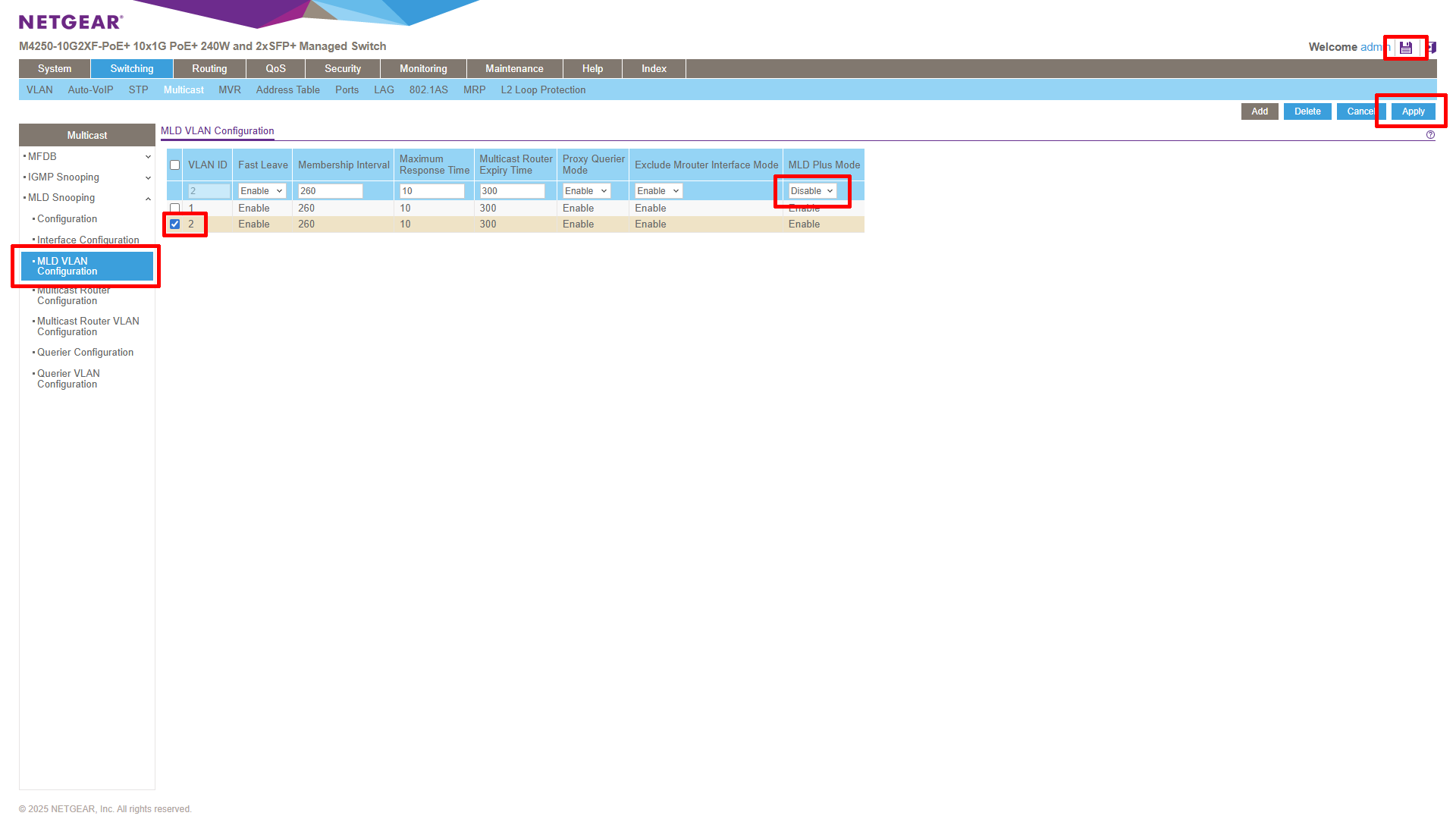
Task: Open help via the question mark icon
Action: click(1430, 134)
